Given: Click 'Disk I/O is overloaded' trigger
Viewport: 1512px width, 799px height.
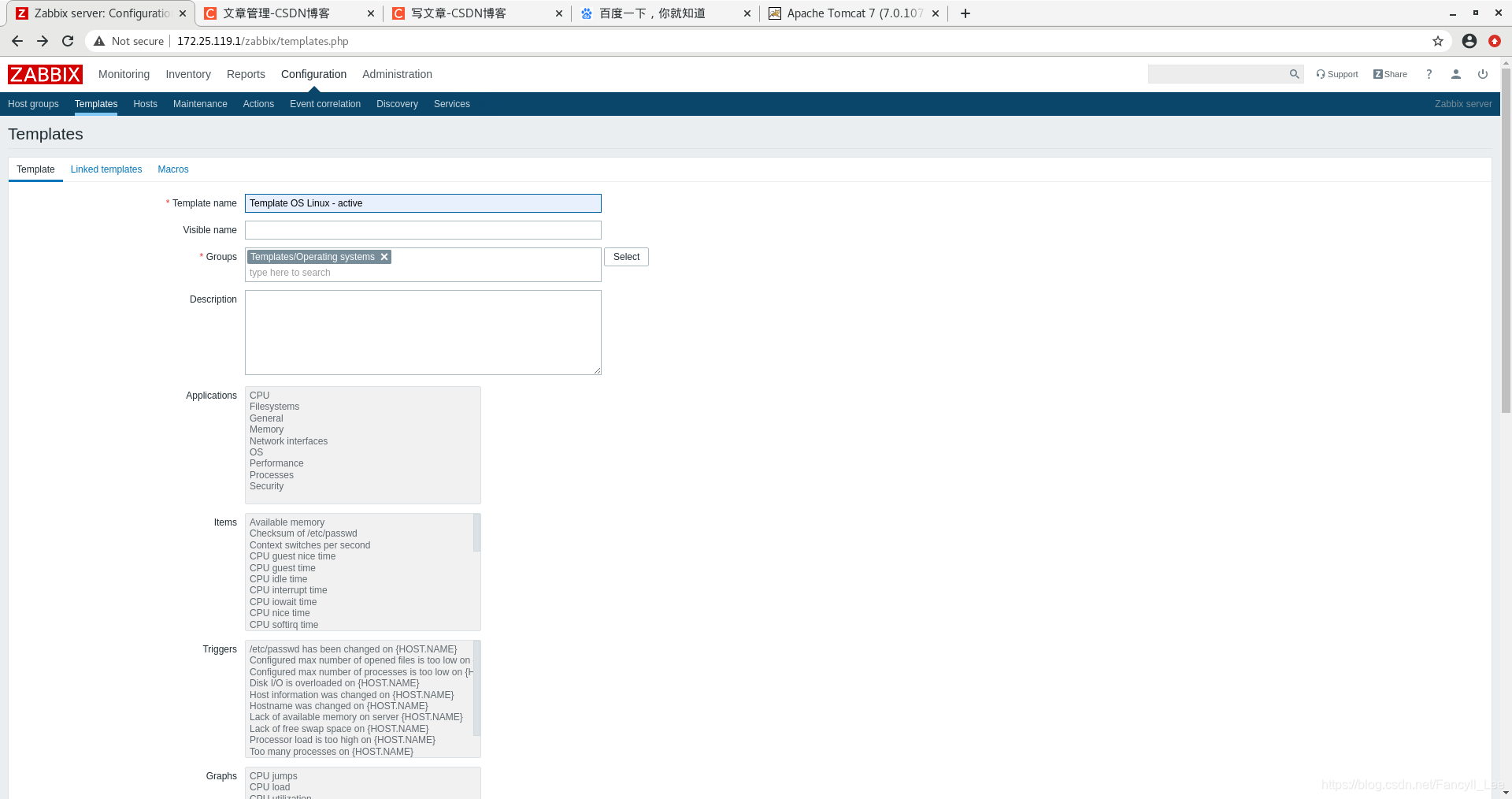Looking at the screenshot, I should 334,683.
